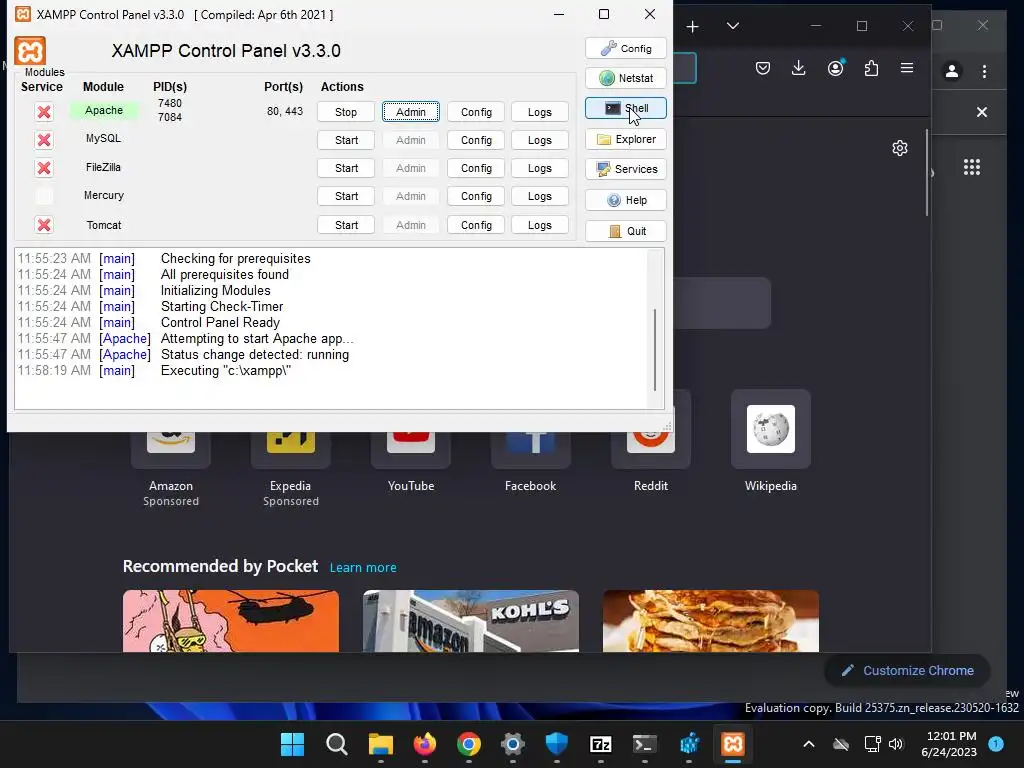The image size is (1024, 768).
Task: Open File Explorer from taskbar
Action: (381, 744)
